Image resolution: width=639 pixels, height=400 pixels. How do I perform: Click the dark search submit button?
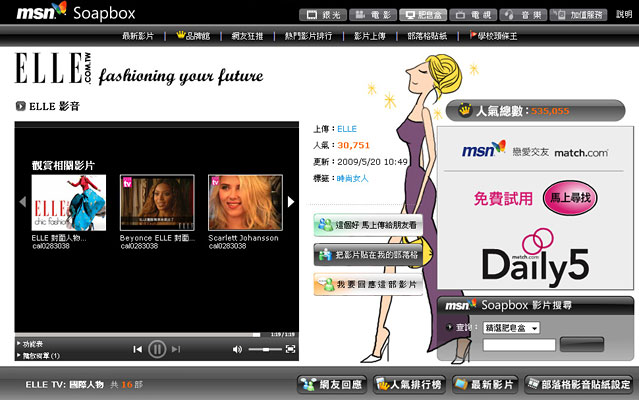[582, 344]
